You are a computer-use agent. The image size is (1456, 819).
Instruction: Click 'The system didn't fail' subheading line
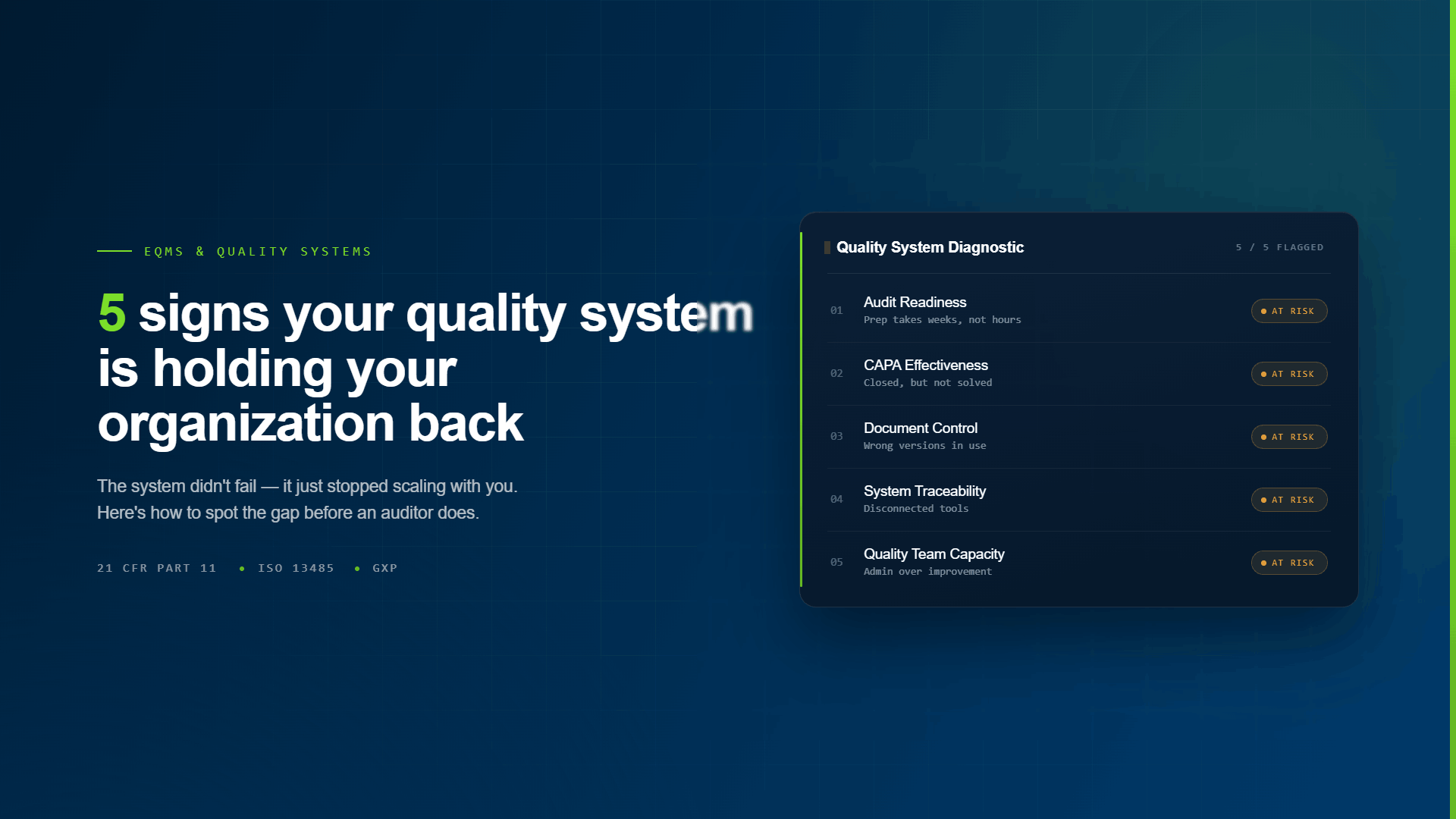(307, 486)
